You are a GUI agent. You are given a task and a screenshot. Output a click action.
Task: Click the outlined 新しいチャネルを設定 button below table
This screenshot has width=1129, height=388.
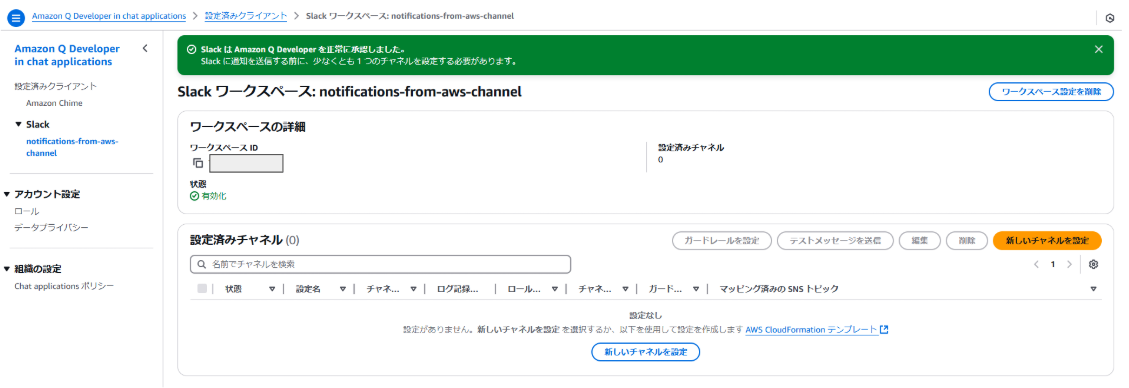[x=646, y=352]
